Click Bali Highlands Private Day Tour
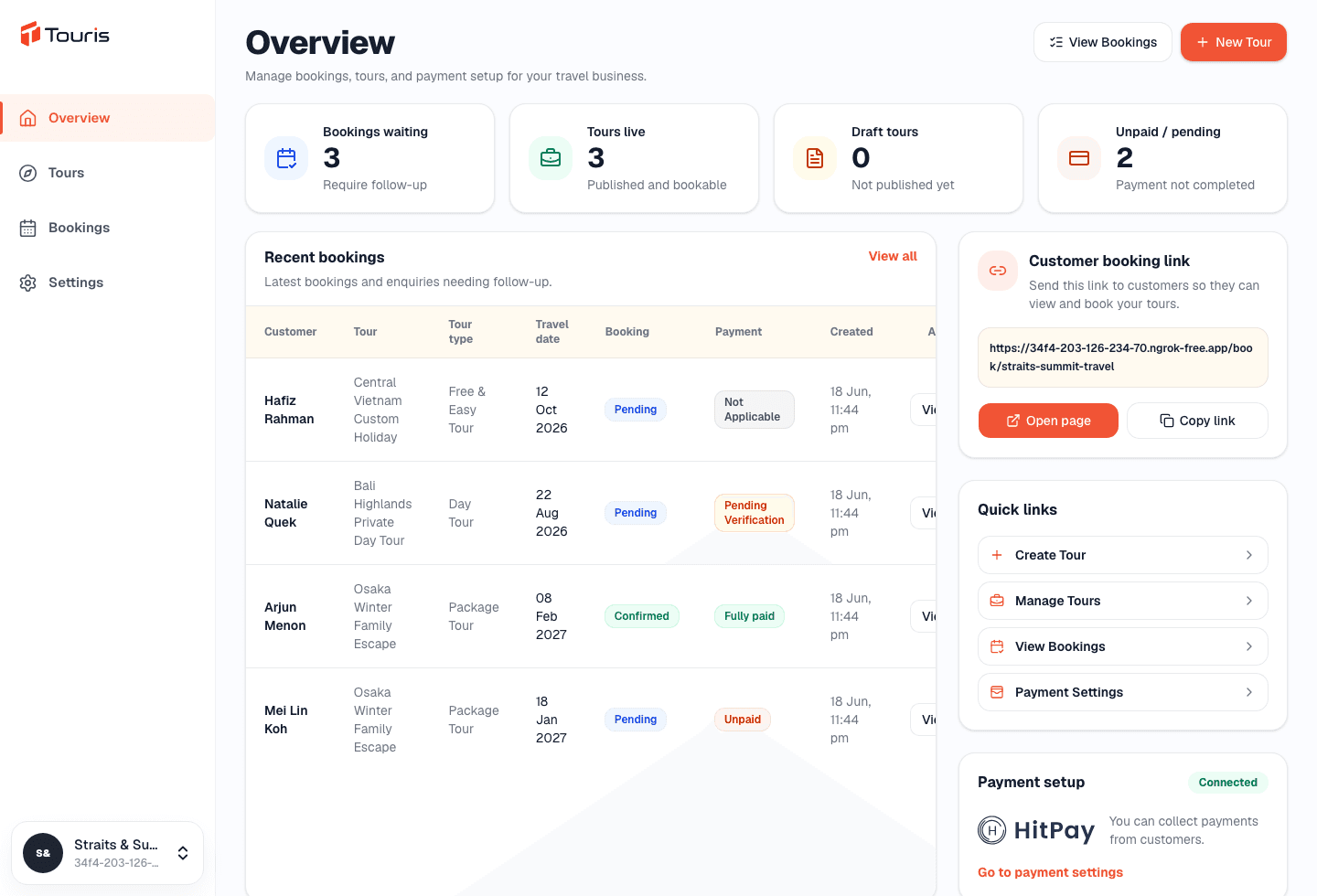1317x896 pixels. click(382, 513)
